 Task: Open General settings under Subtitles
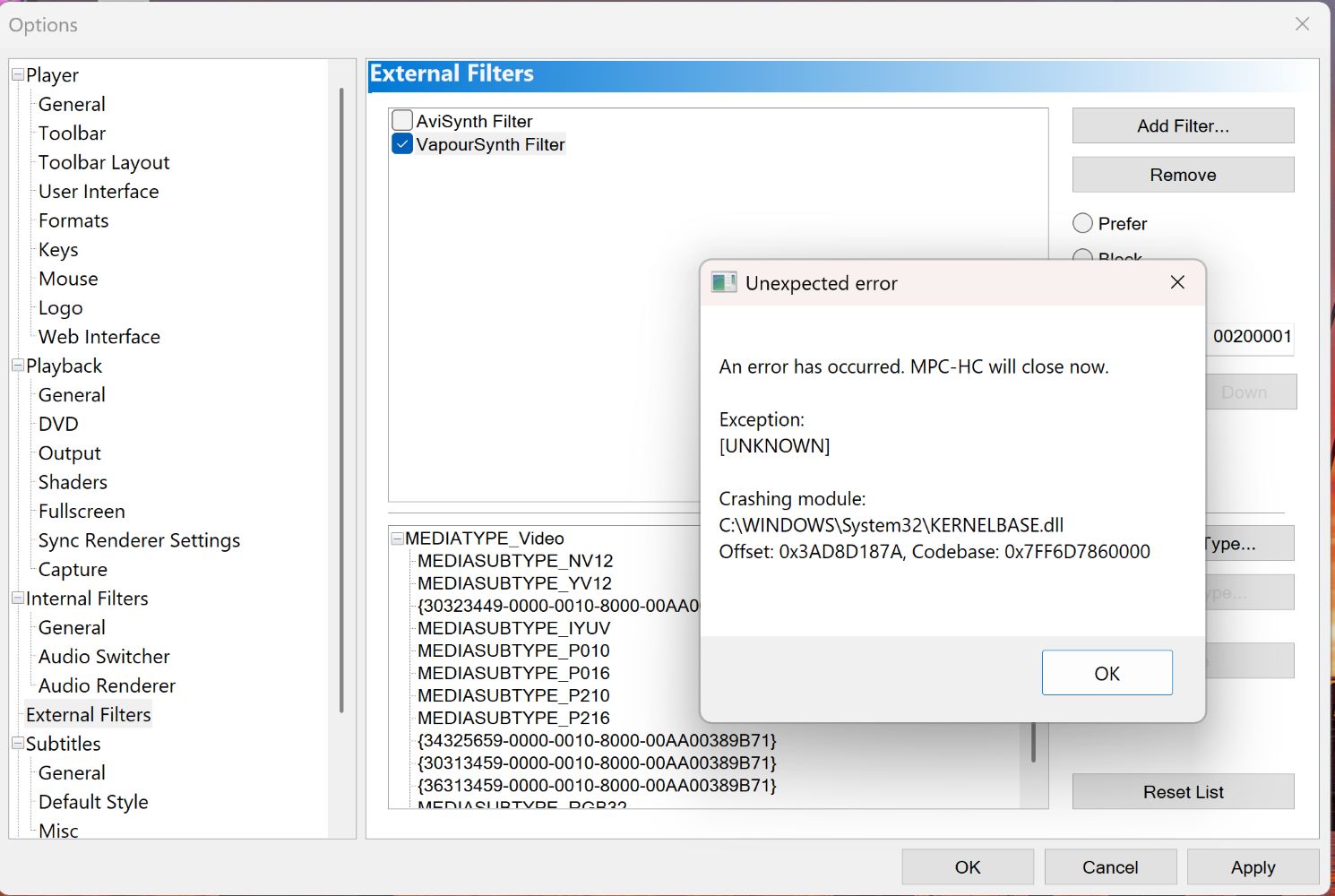click(72, 772)
